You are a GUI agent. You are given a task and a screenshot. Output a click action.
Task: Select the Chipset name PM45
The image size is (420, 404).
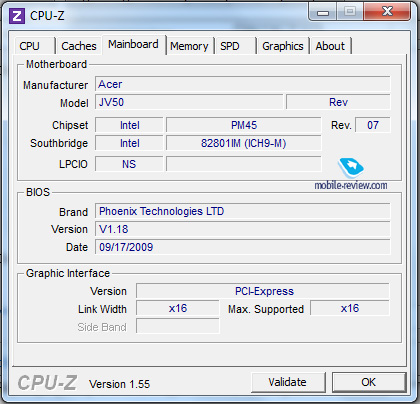tap(244, 125)
